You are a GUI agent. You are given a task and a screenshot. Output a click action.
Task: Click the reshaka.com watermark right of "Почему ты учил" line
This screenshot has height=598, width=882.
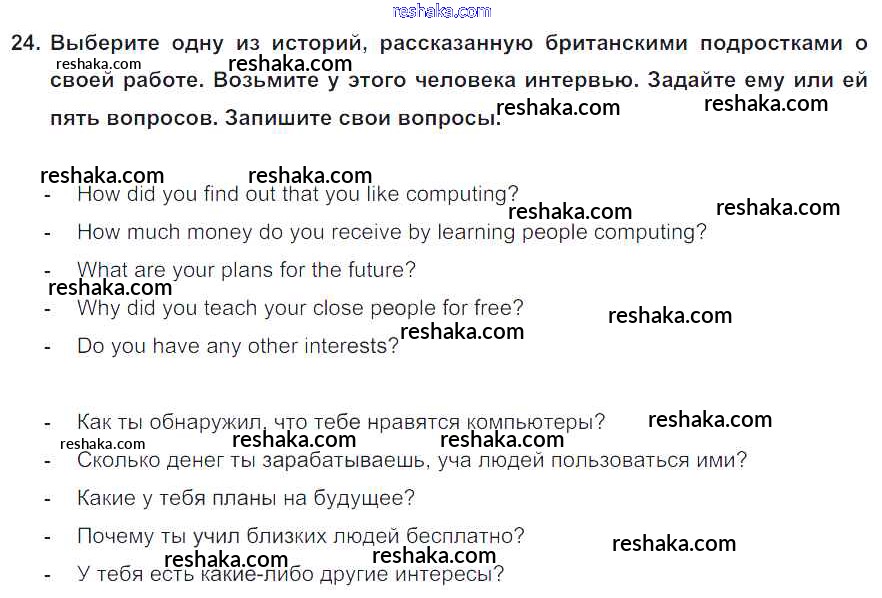[673, 544]
